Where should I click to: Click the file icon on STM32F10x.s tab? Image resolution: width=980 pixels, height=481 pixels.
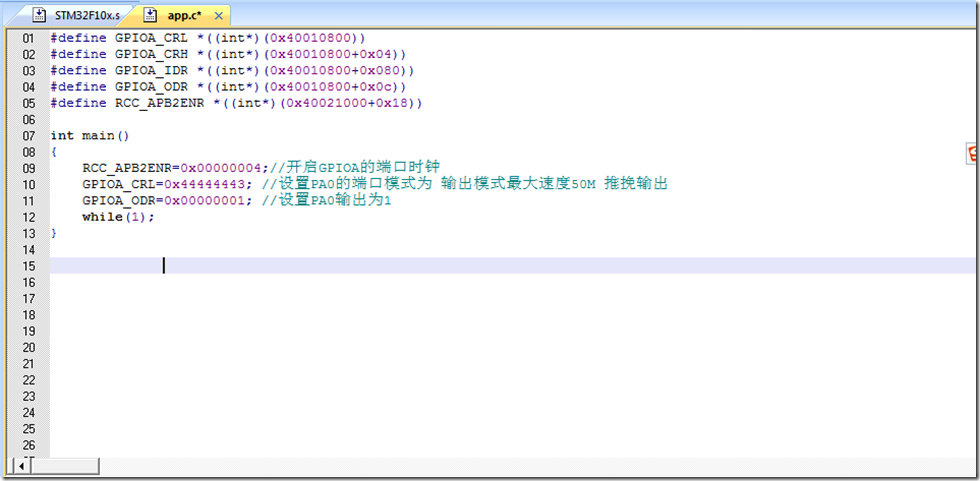pyautogui.click(x=39, y=14)
